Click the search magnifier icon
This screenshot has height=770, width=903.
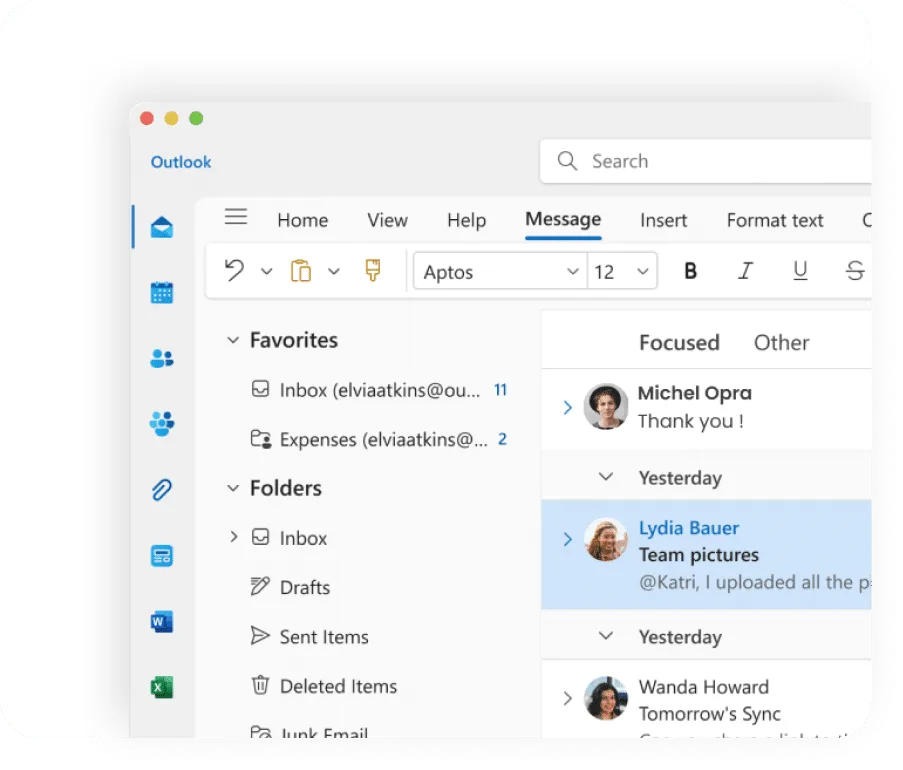click(x=567, y=161)
